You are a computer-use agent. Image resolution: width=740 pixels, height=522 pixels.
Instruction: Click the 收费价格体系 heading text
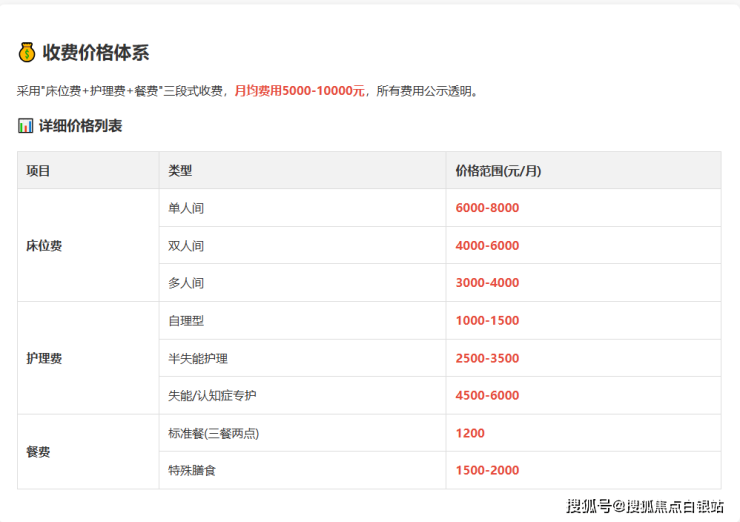click(x=95, y=54)
